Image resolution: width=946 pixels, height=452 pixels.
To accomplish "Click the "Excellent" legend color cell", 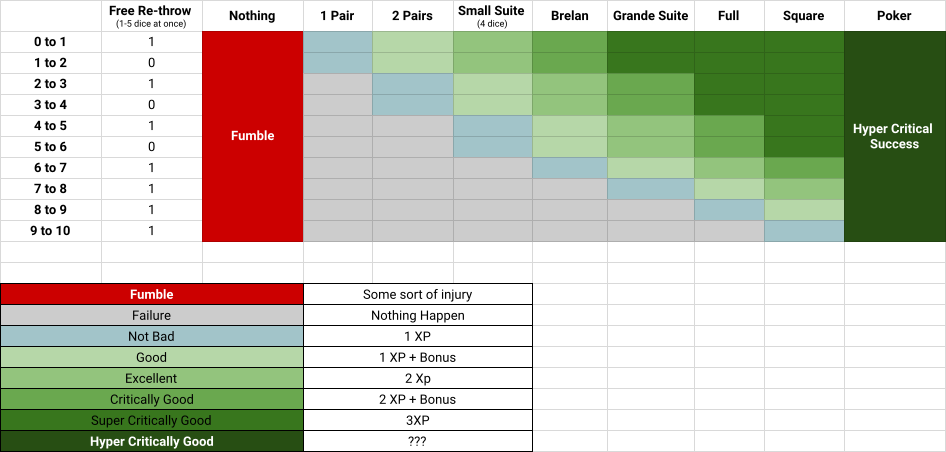I will tap(152, 378).
